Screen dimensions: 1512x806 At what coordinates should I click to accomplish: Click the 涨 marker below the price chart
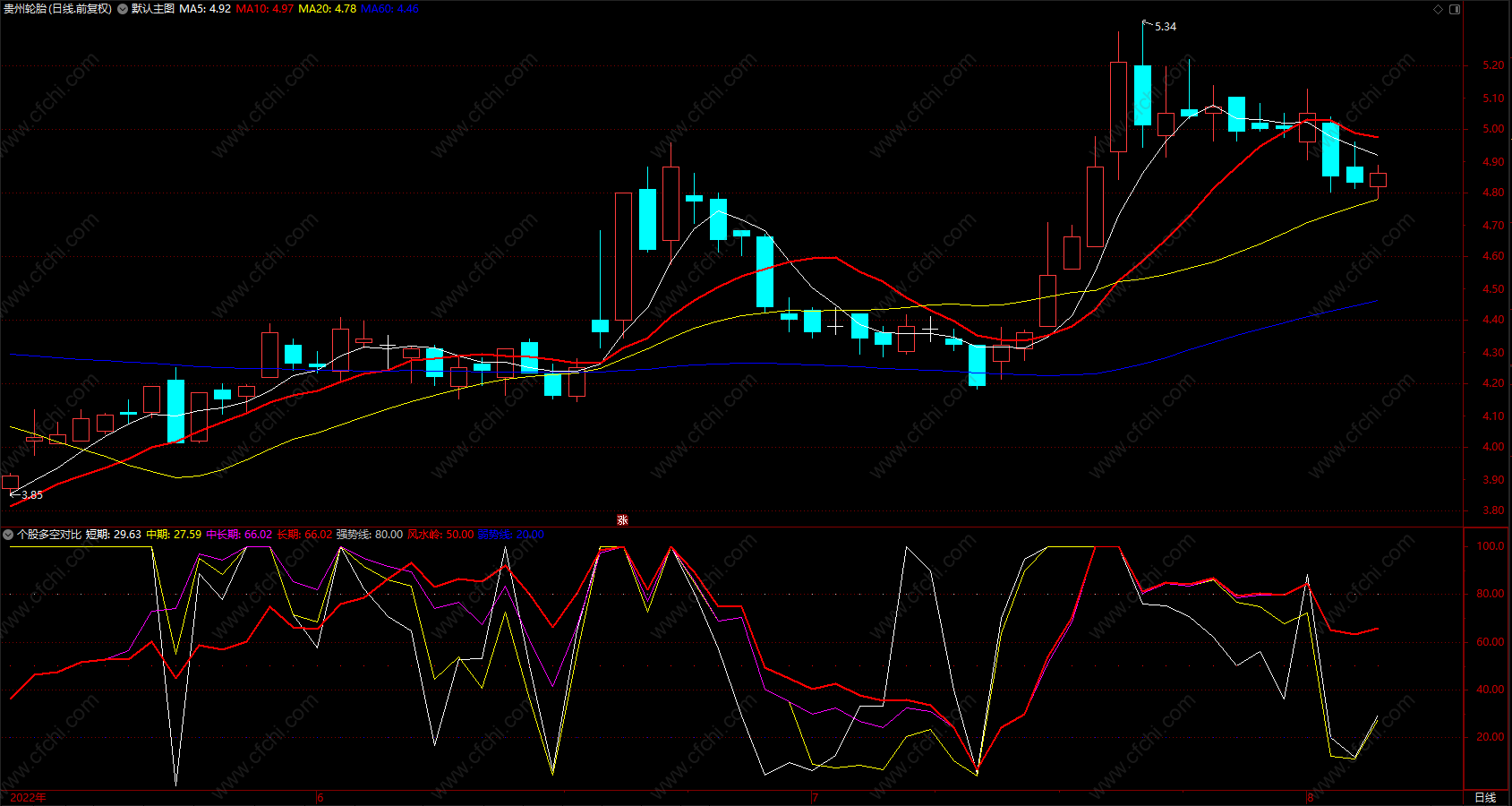click(x=623, y=520)
